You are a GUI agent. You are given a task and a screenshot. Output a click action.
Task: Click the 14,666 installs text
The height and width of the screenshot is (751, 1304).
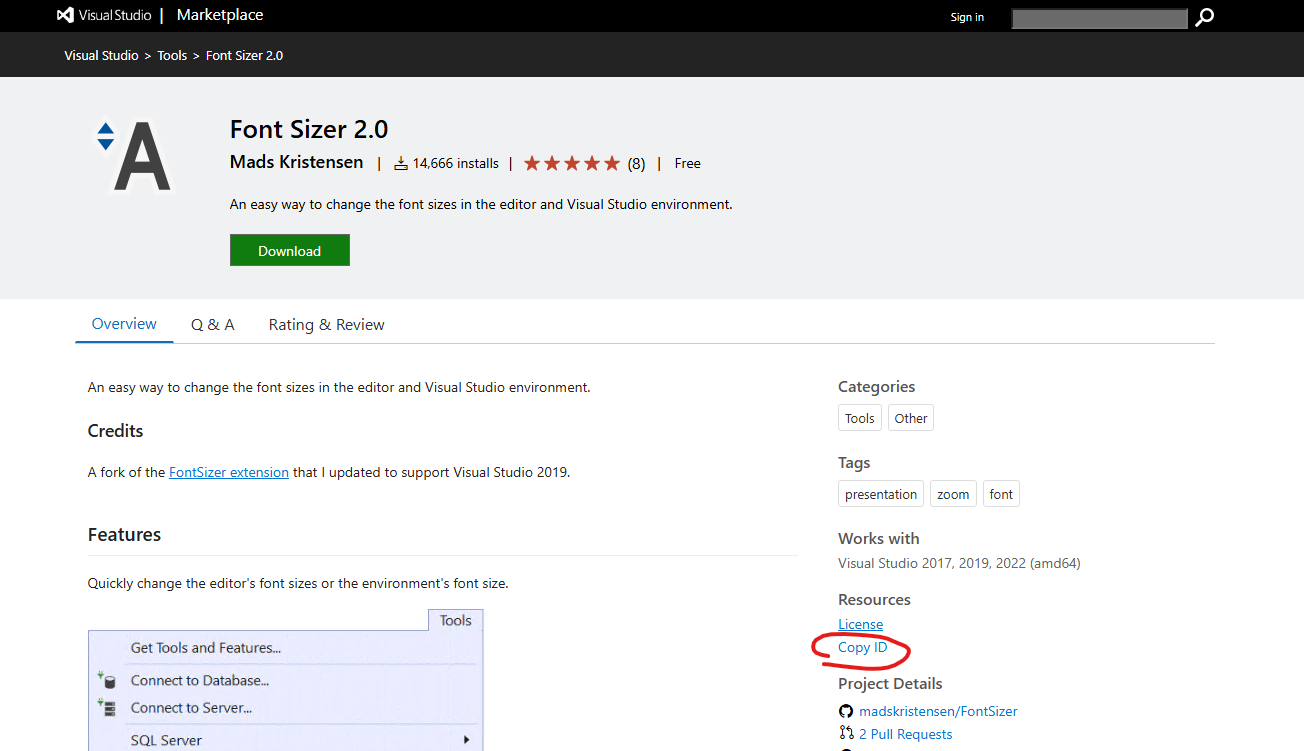coord(455,163)
